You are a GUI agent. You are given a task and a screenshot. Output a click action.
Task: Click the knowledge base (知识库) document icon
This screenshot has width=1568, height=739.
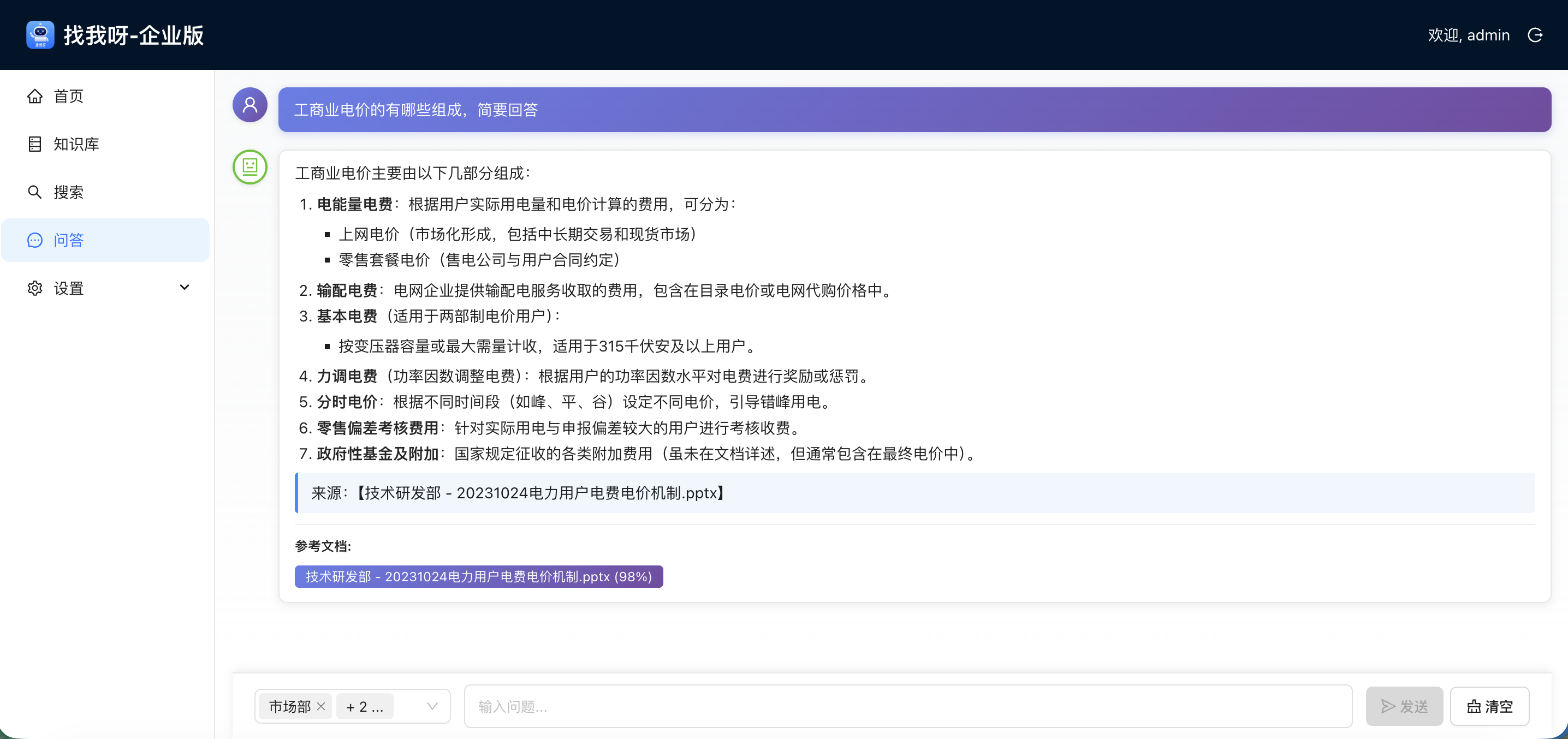[35, 144]
